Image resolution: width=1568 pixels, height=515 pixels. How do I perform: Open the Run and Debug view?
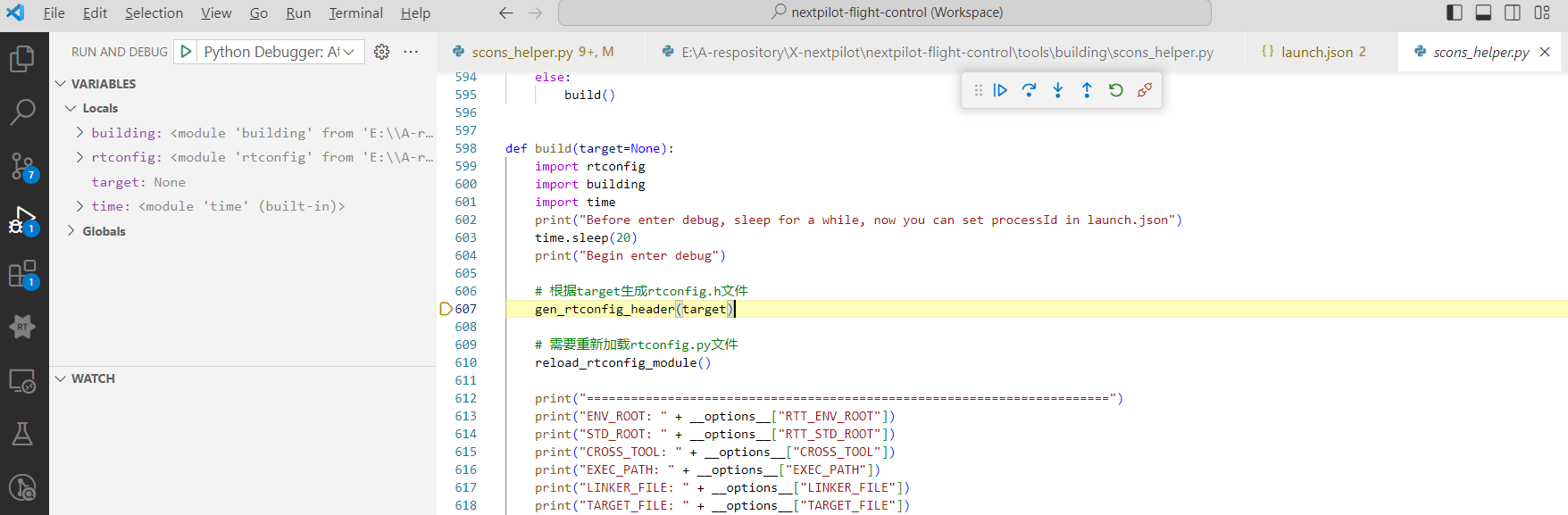point(22,220)
